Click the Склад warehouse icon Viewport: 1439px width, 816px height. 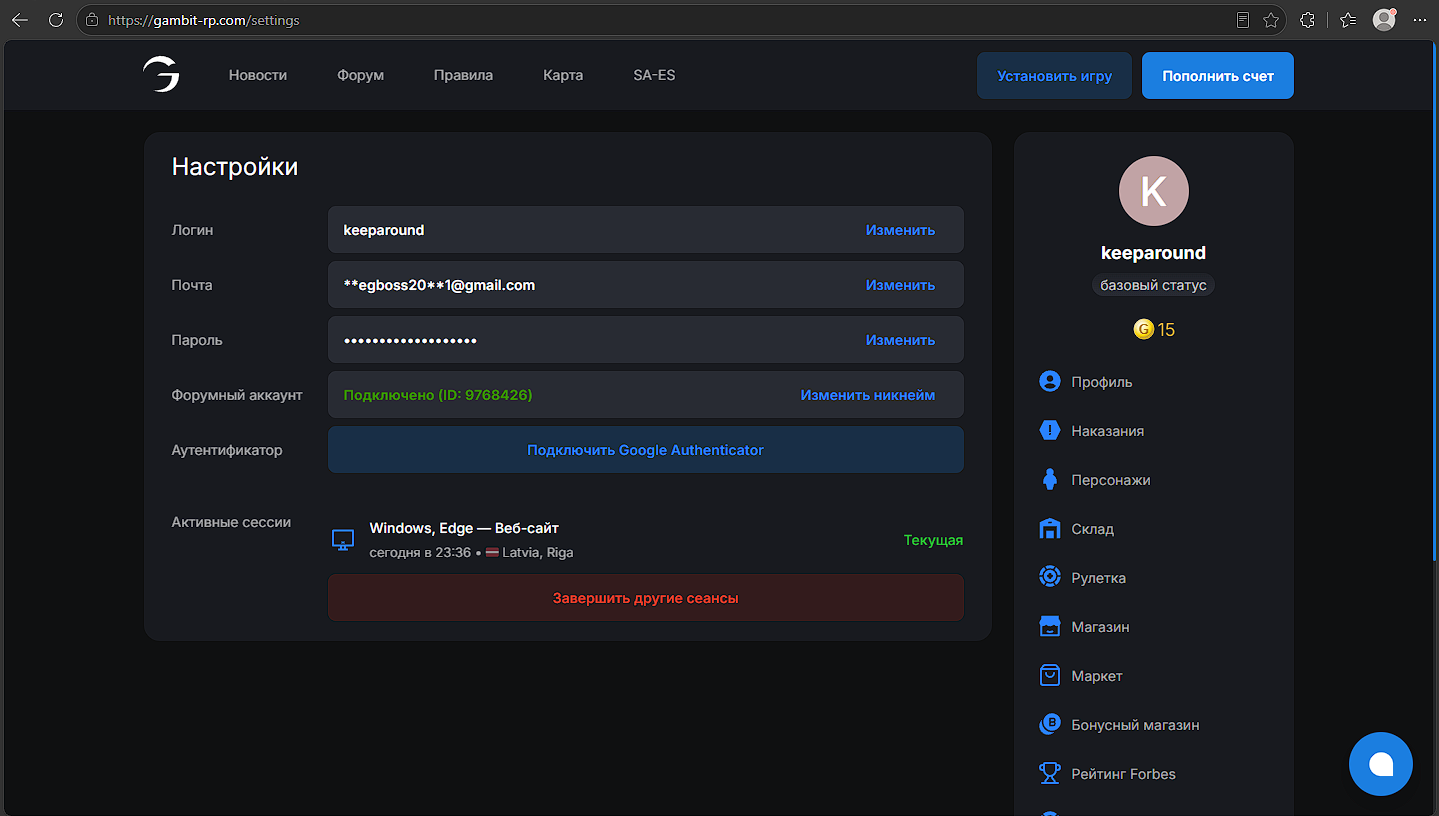click(1049, 528)
